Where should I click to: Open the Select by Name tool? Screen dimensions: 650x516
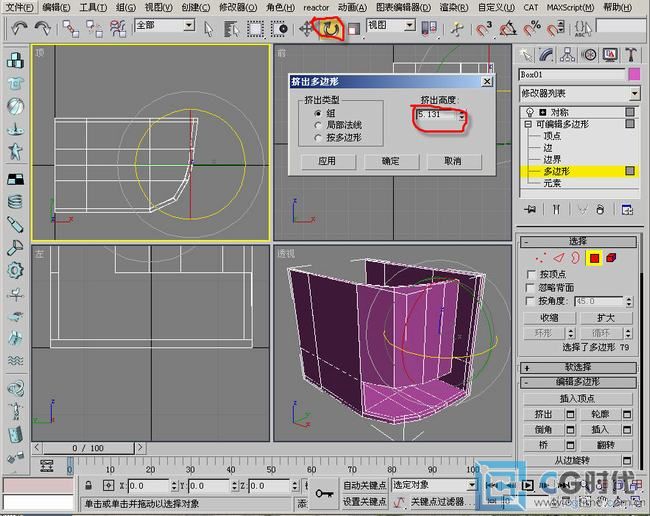(x=231, y=29)
